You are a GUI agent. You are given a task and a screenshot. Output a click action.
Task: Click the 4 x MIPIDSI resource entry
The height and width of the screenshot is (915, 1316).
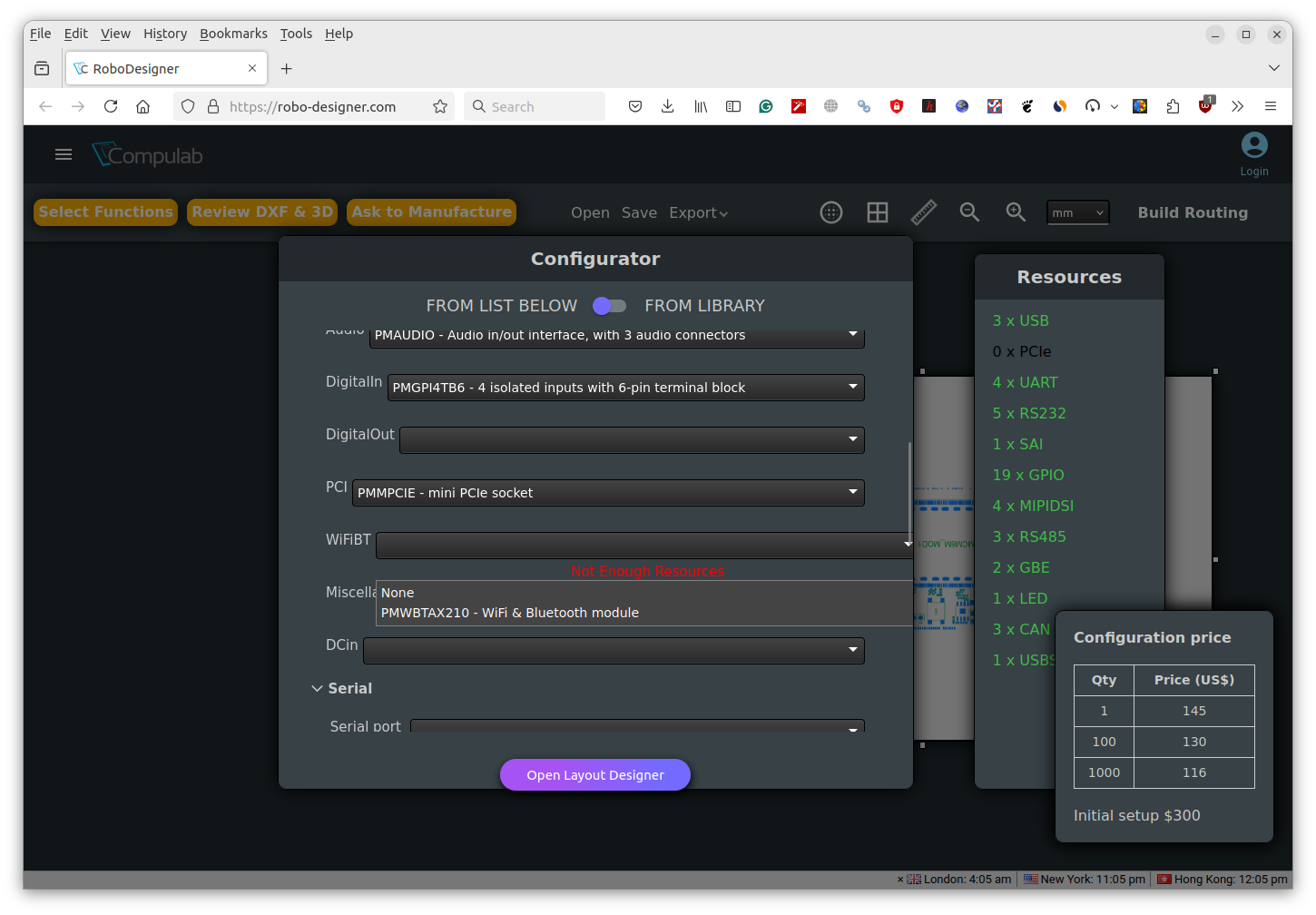pos(1033,506)
